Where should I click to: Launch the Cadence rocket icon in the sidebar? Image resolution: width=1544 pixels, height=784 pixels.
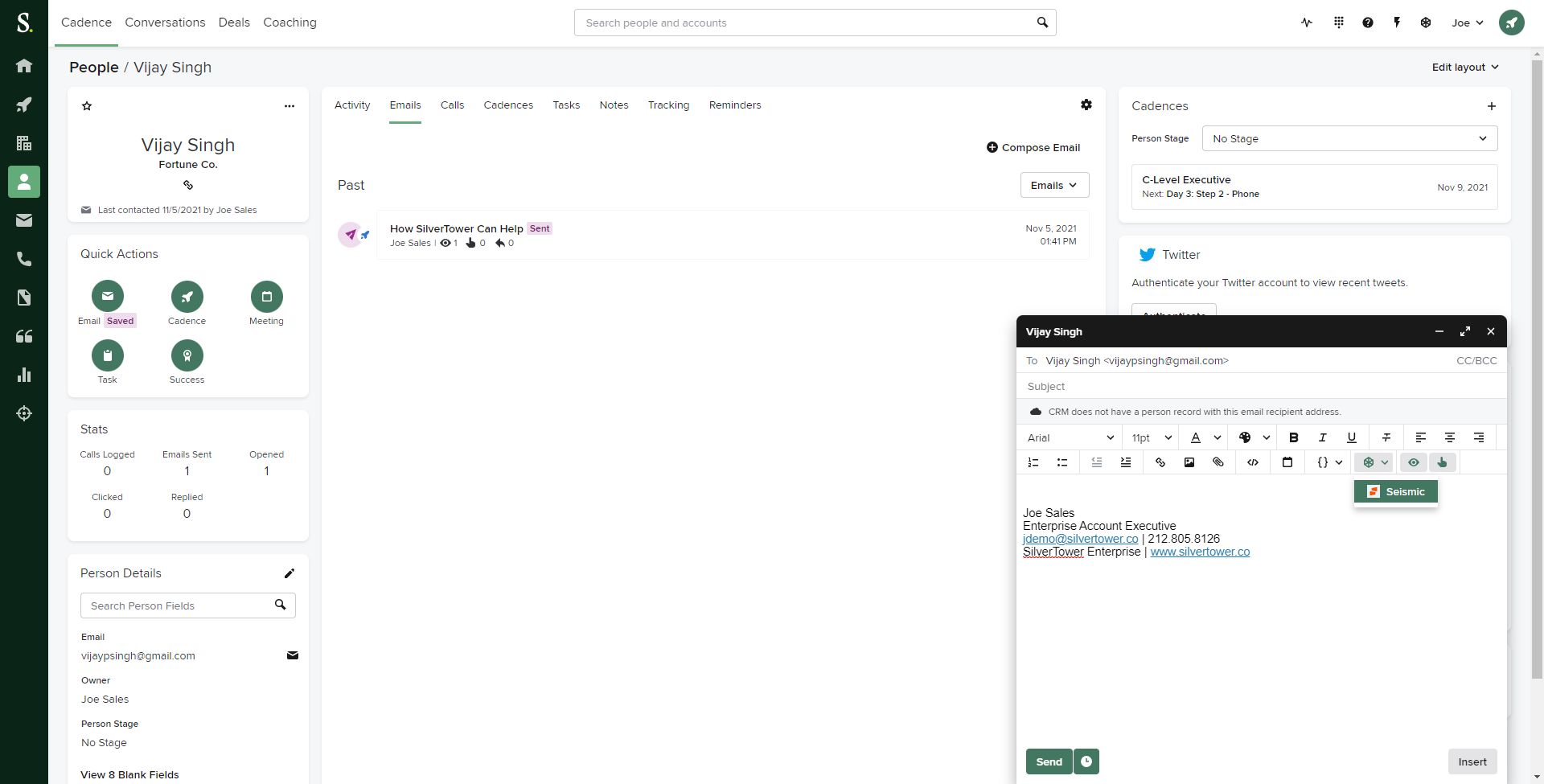click(x=24, y=105)
